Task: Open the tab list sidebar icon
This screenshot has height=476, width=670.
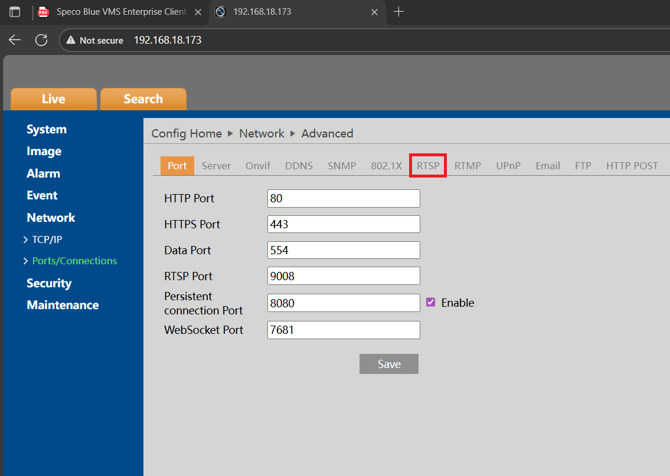Action: click(14, 12)
